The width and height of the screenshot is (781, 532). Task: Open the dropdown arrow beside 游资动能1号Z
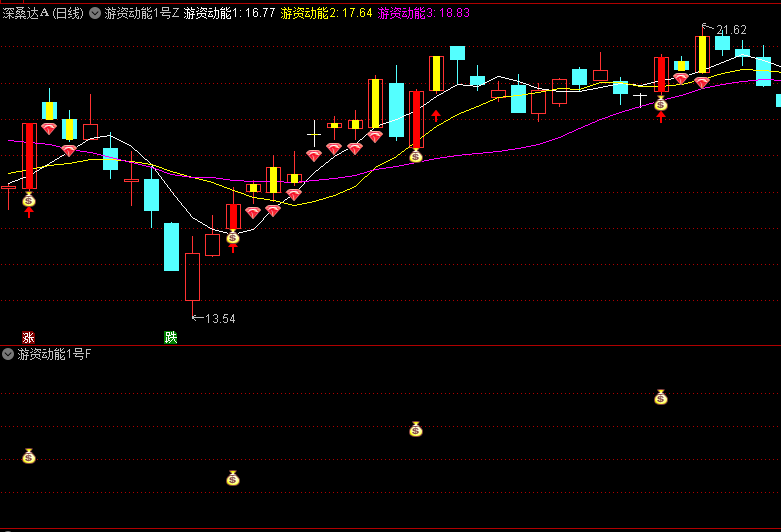[x=95, y=13]
